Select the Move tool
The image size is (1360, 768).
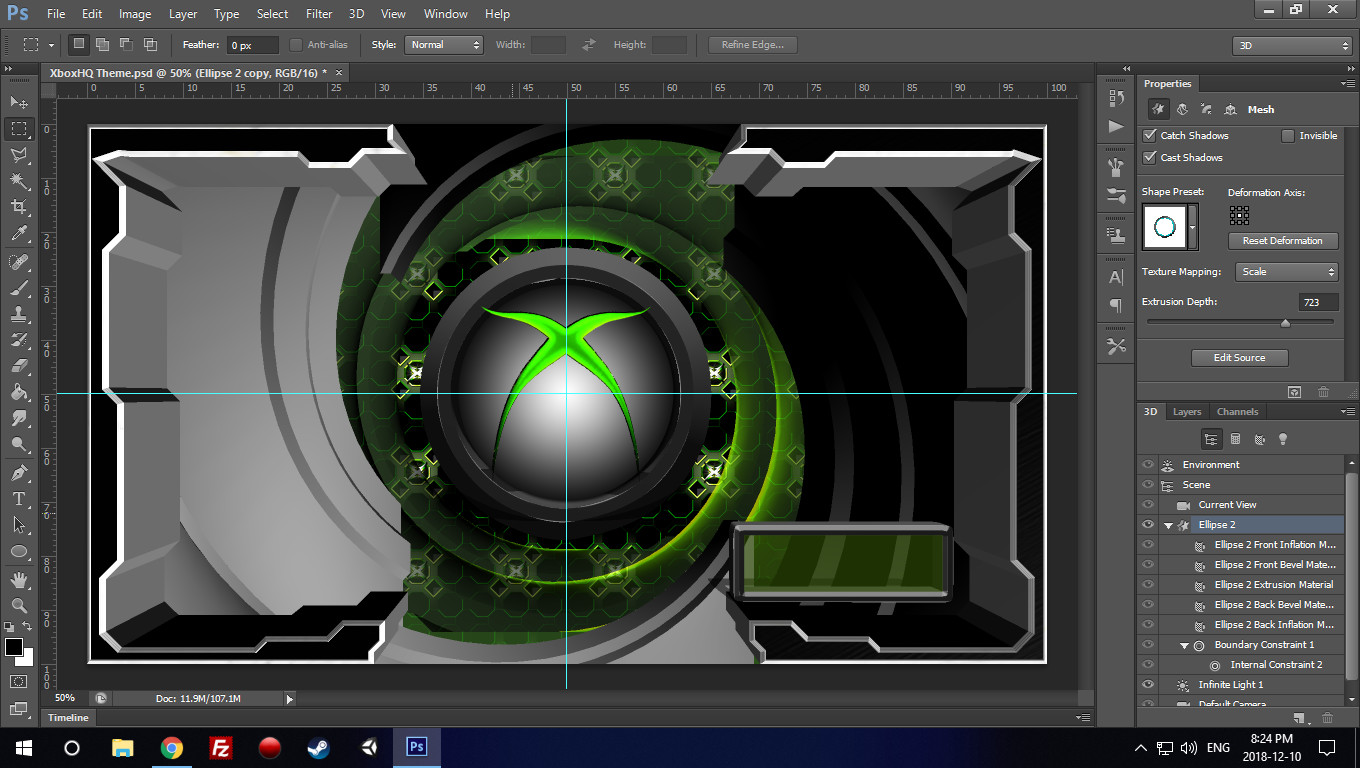point(19,102)
